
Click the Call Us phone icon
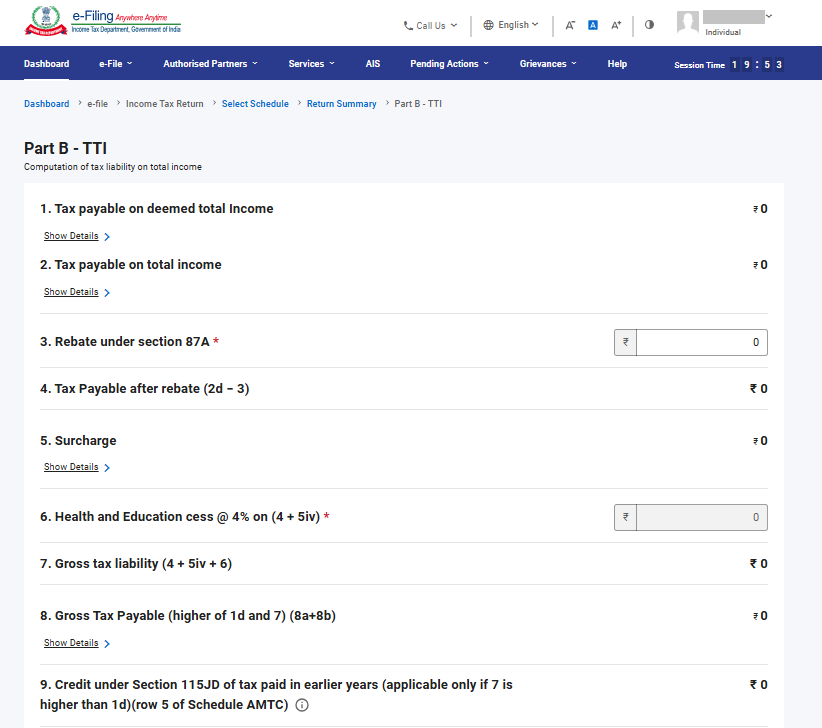pyautogui.click(x=408, y=25)
